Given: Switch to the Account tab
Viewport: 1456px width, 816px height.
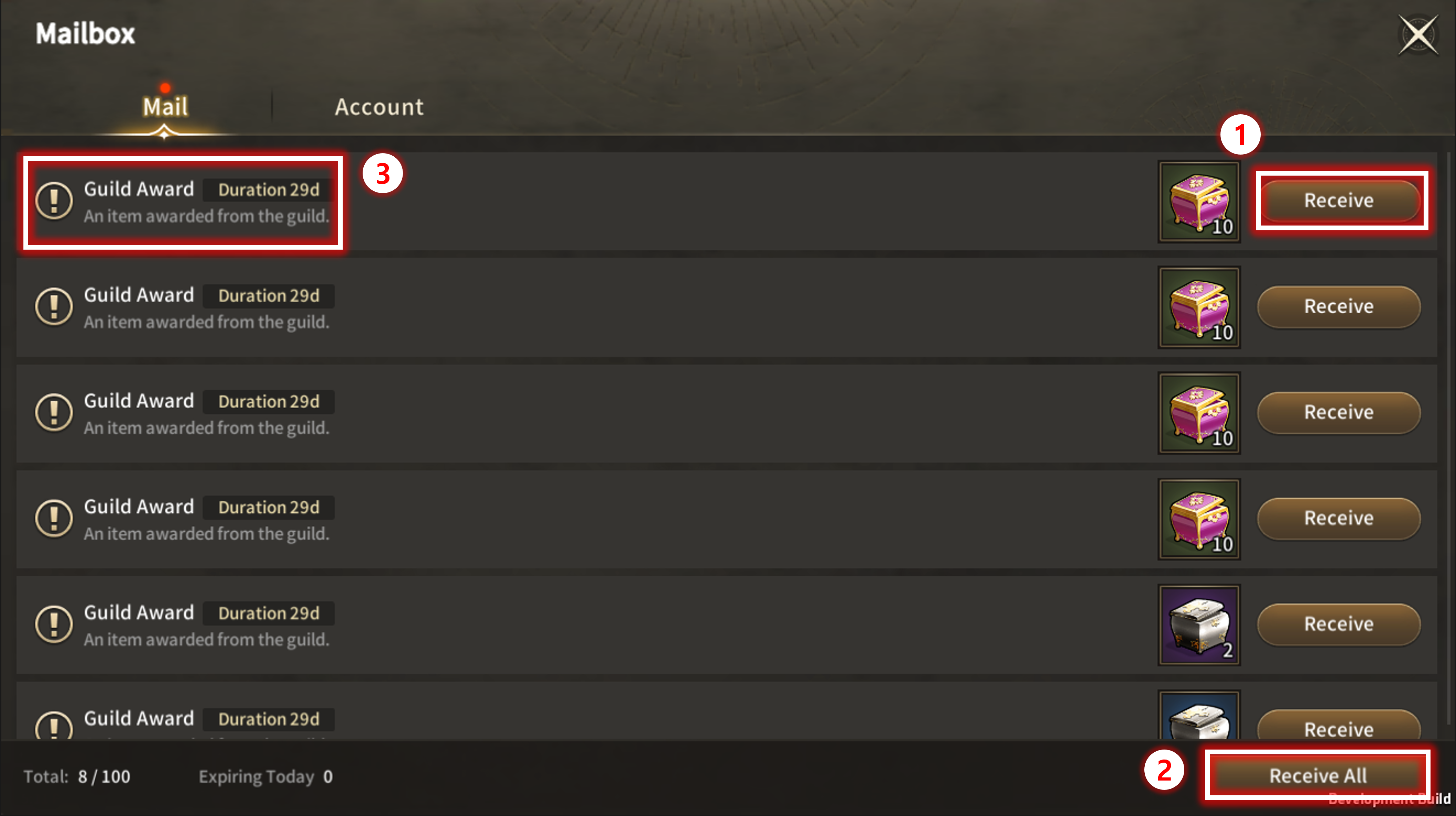Looking at the screenshot, I should pos(379,107).
